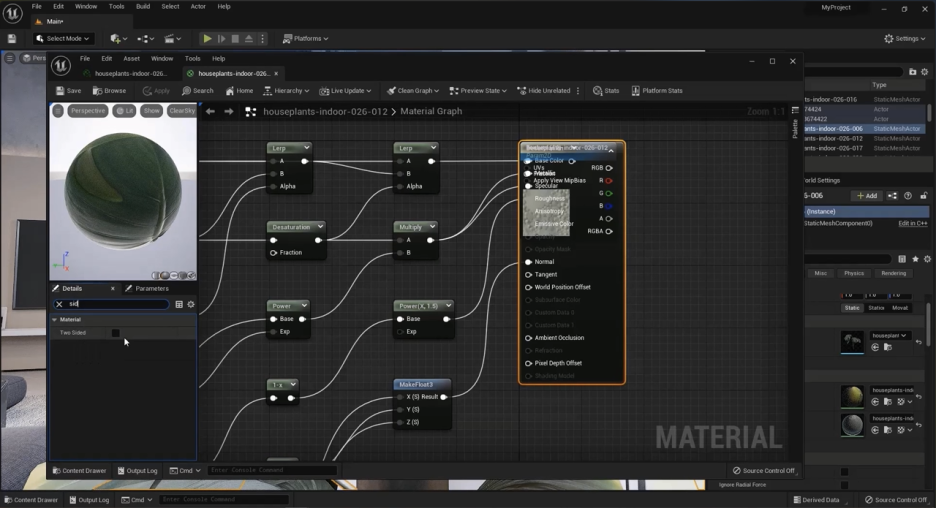This screenshot has width=936, height=508.
Task: Open the Live Update dropdown
Action: pos(345,91)
